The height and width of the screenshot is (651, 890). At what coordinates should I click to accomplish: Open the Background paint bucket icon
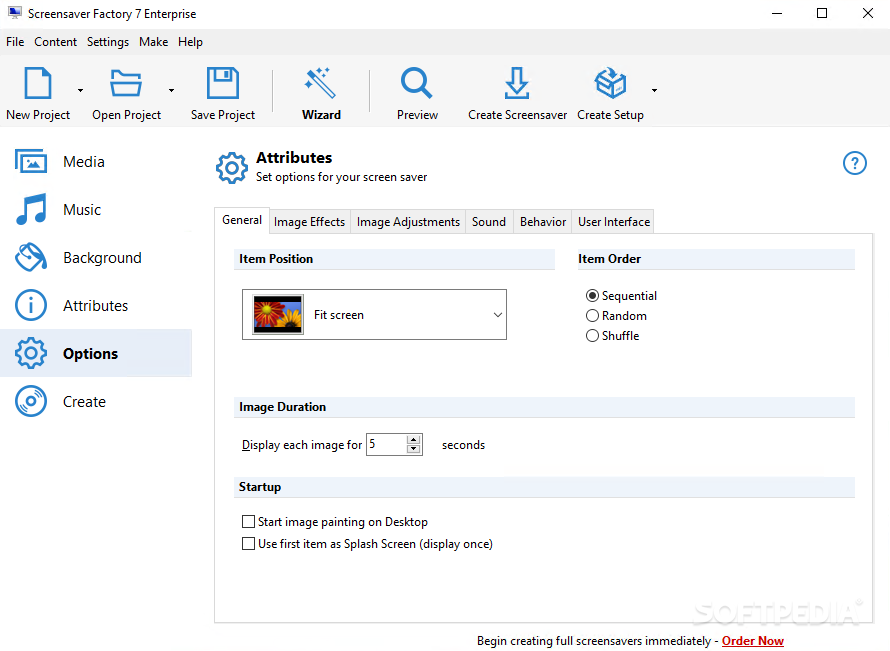click(31, 258)
